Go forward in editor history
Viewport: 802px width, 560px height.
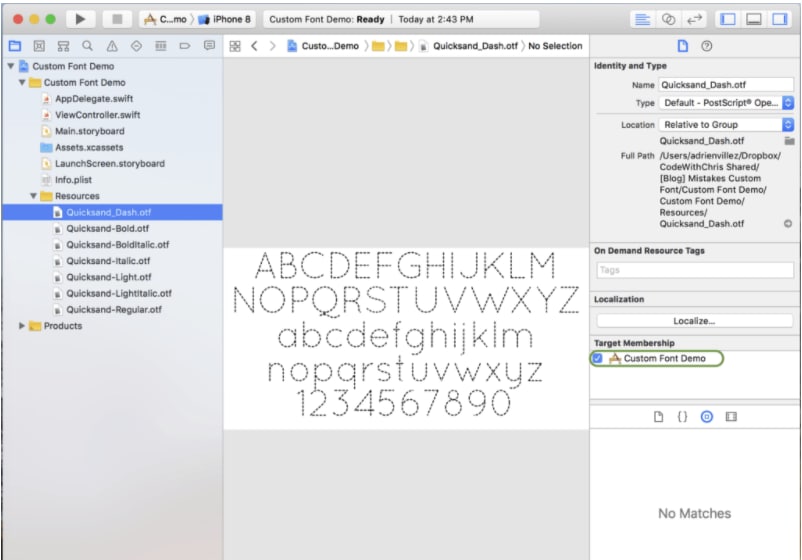[273, 46]
